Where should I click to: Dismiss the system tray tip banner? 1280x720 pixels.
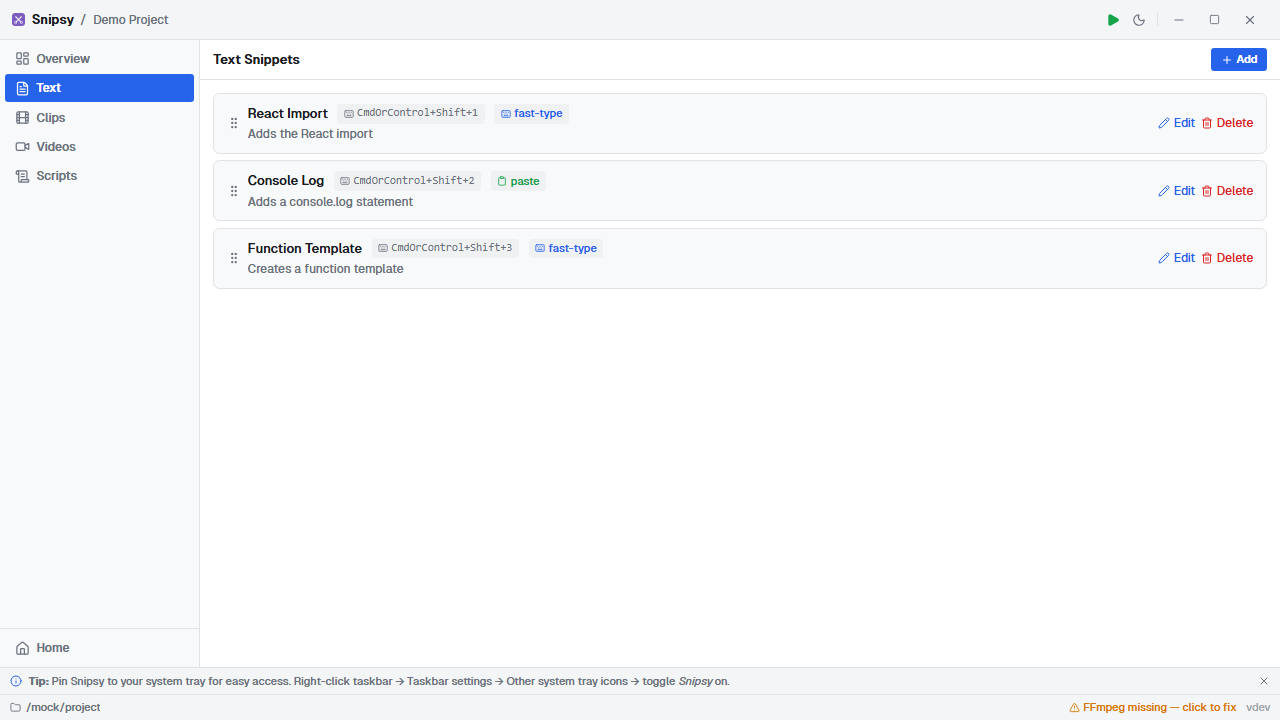1263,681
